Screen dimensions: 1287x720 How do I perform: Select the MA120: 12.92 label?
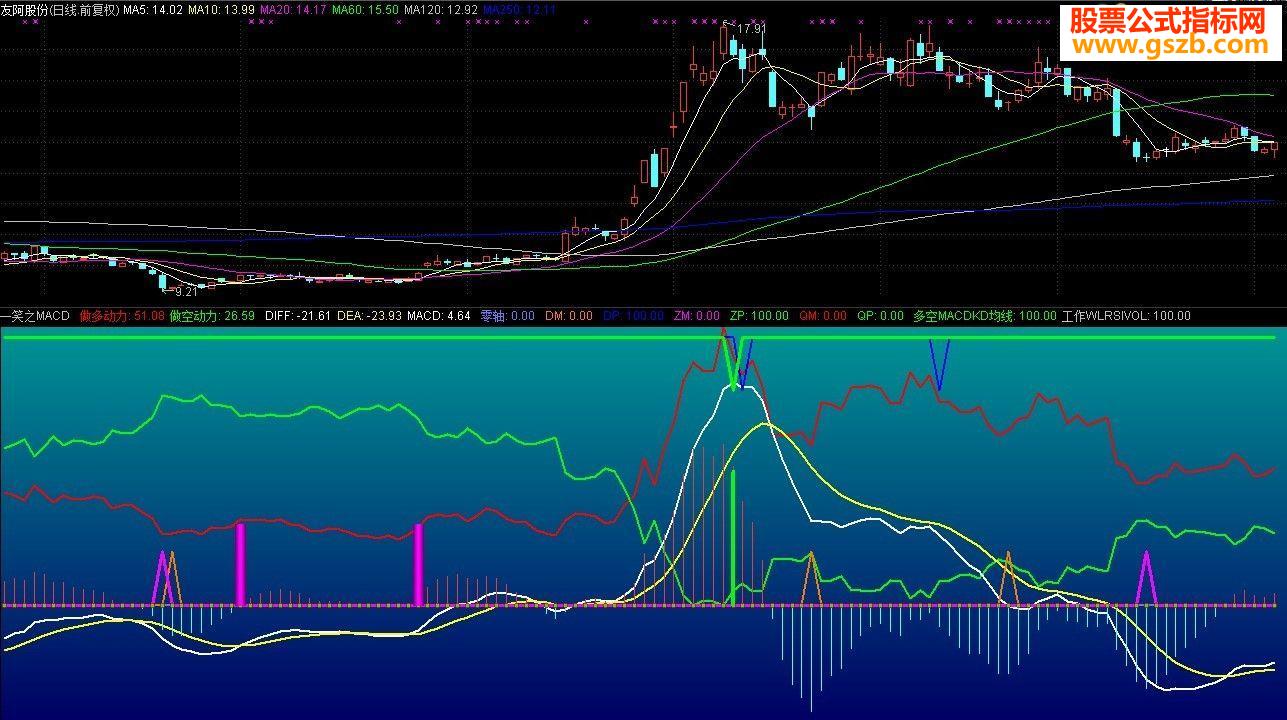click(x=440, y=9)
